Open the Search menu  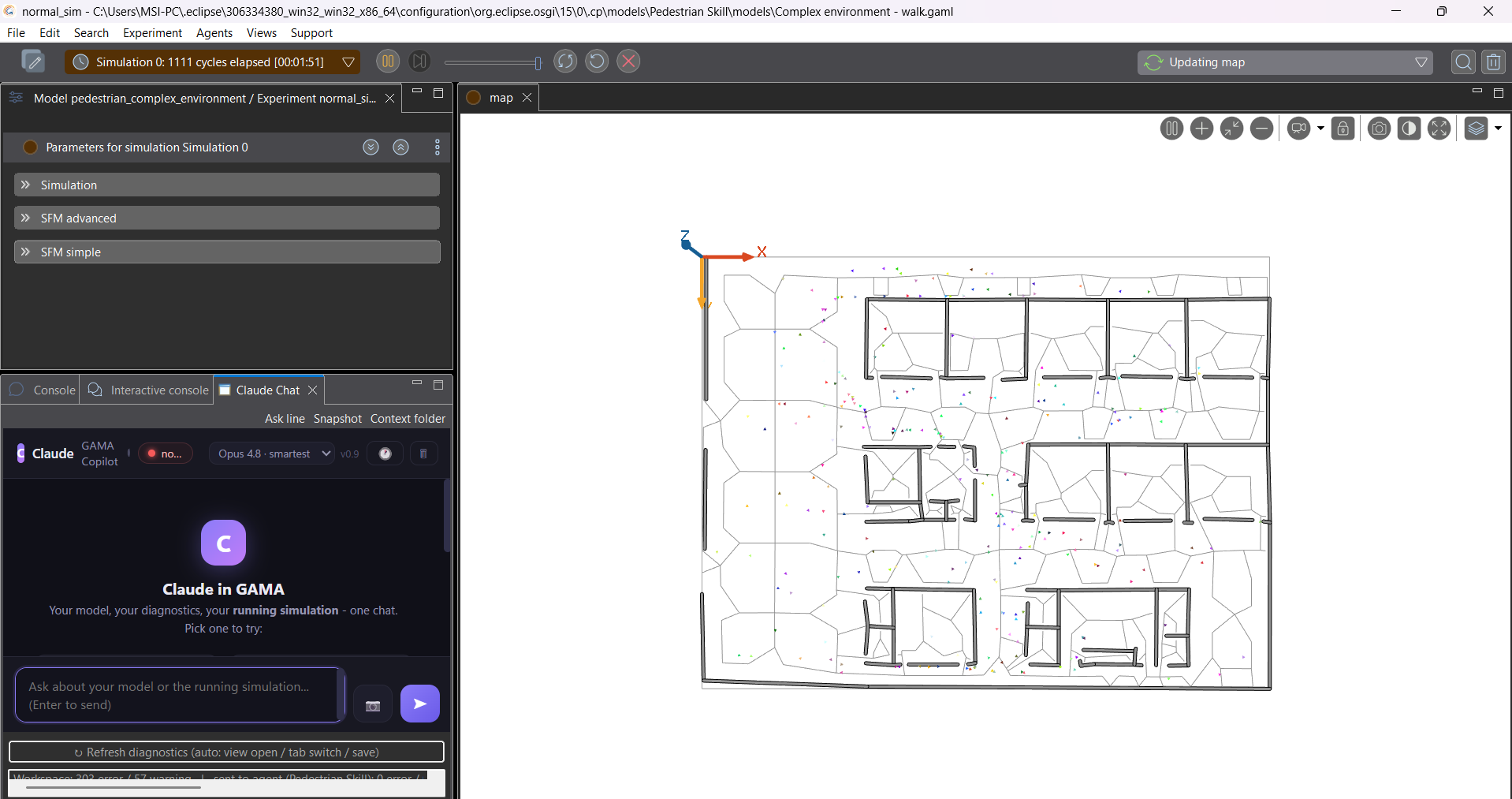pos(91,33)
